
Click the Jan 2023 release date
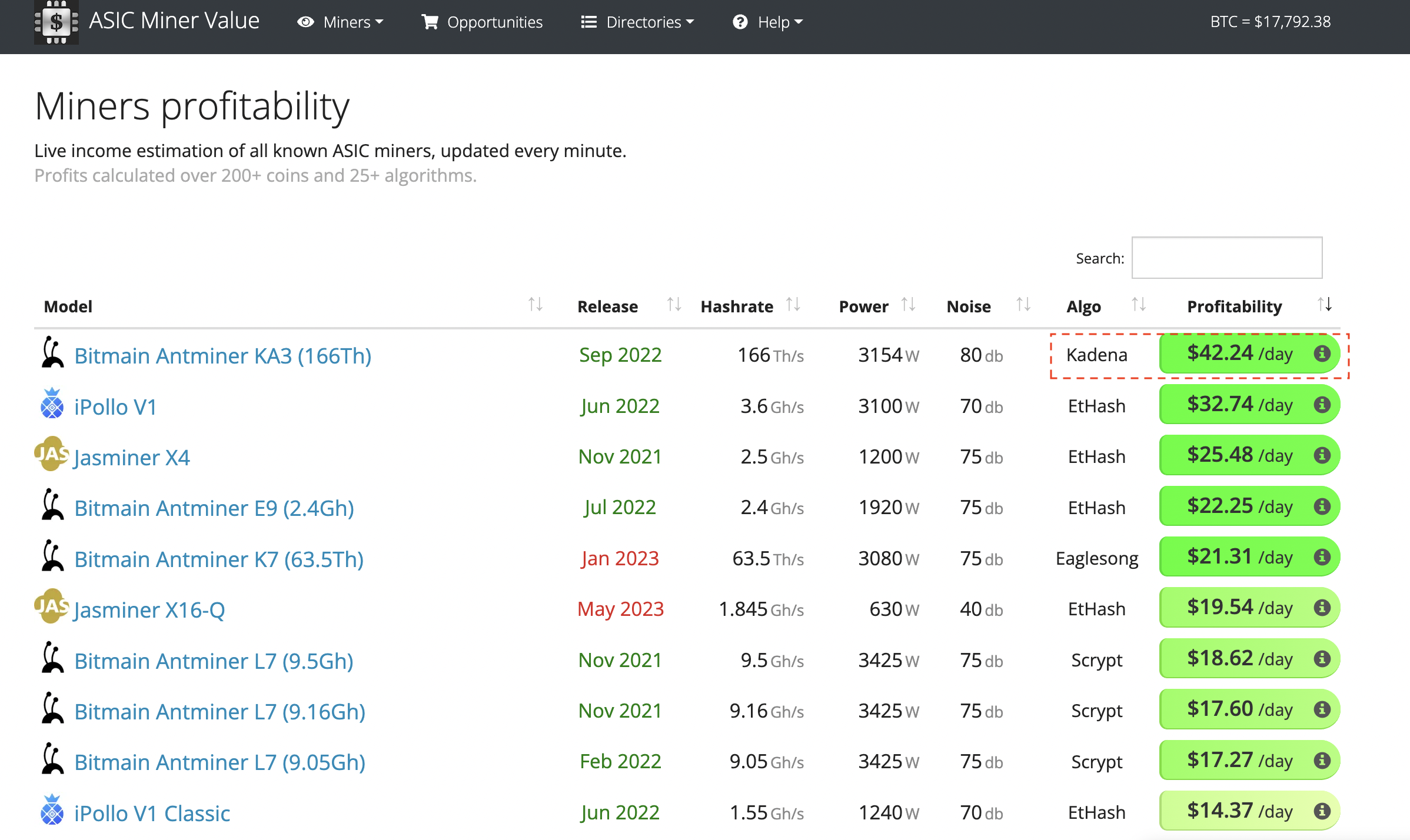tap(620, 558)
